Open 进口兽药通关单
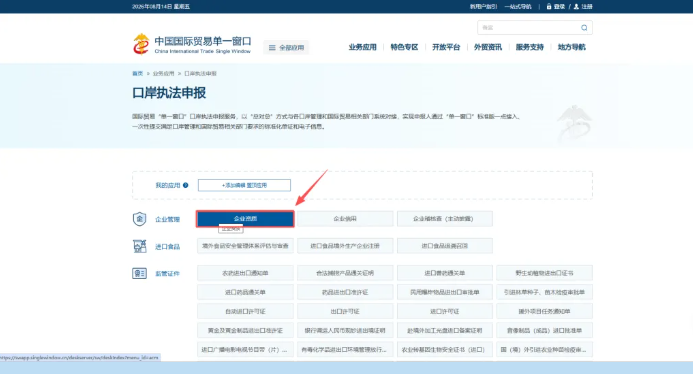 coord(445,273)
